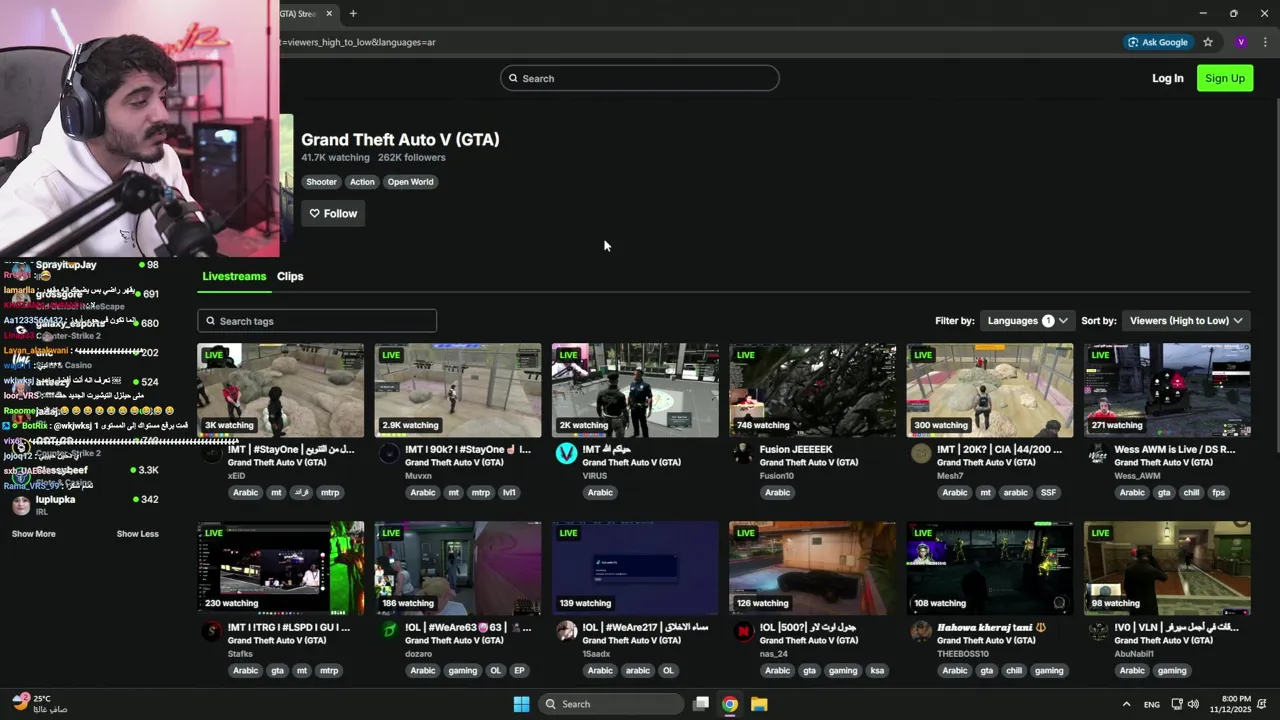The image size is (1280, 720).
Task: Click the Stafks channel avatar
Action: pyautogui.click(x=211, y=631)
